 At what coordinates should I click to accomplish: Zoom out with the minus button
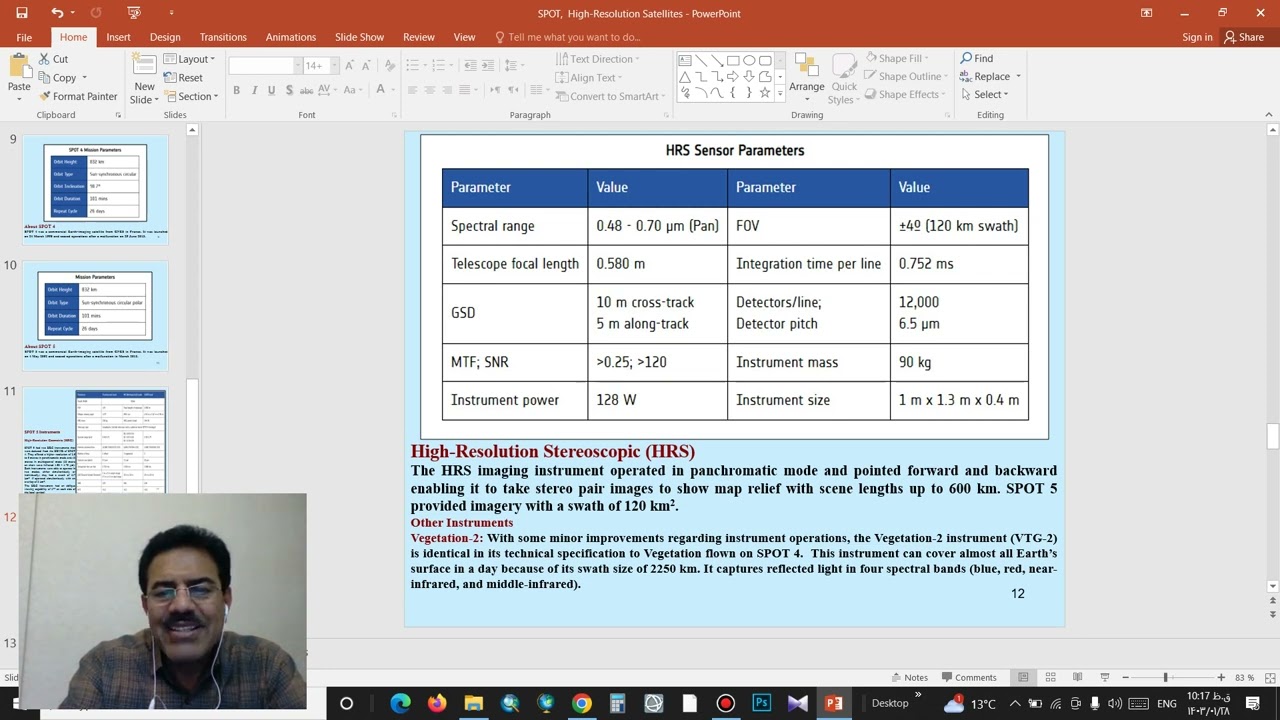coord(1125,677)
